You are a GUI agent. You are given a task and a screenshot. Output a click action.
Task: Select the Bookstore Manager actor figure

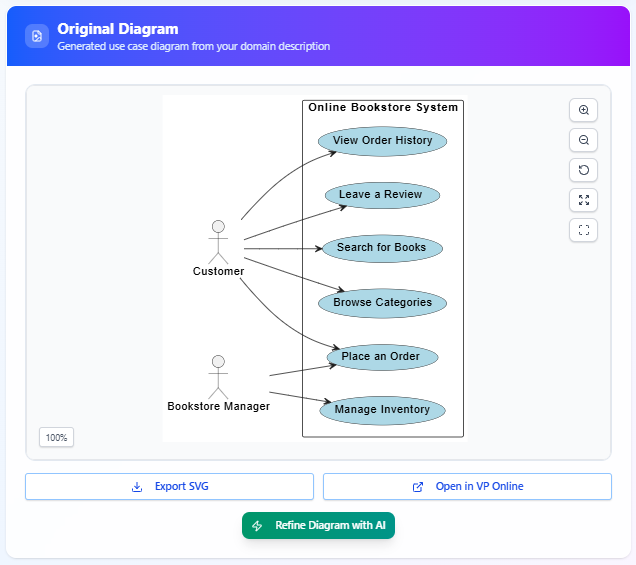tap(218, 376)
